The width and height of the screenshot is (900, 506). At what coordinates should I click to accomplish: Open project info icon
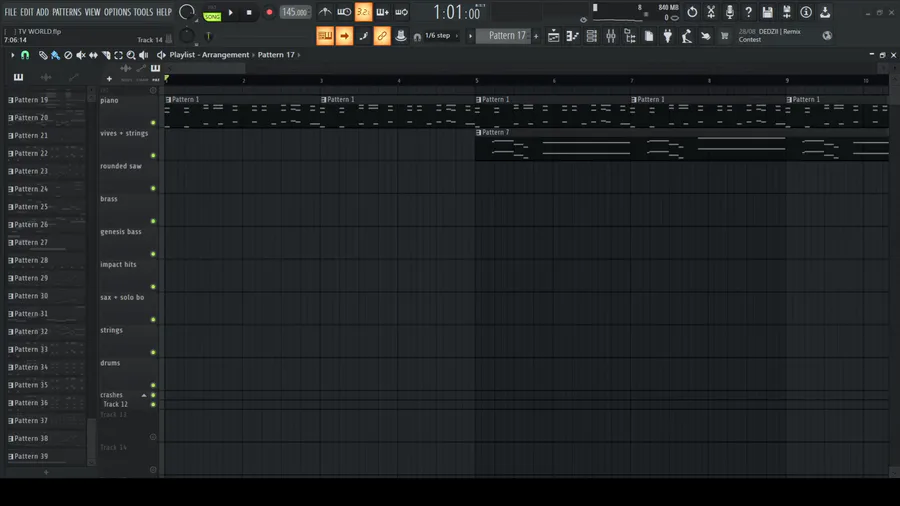pos(806,12)
